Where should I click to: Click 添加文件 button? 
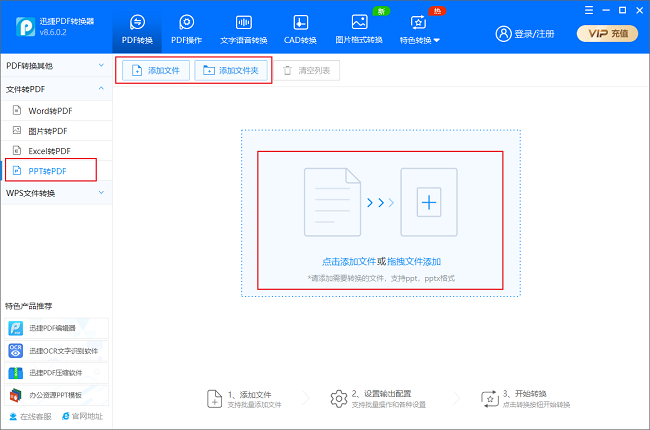coord(156,70)
